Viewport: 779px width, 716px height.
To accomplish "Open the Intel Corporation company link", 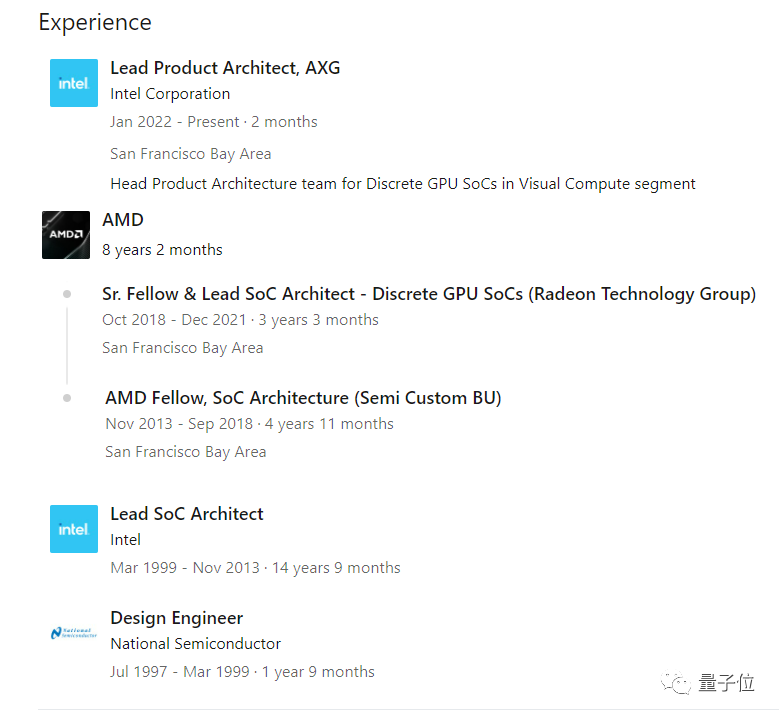I will [170, 94].
